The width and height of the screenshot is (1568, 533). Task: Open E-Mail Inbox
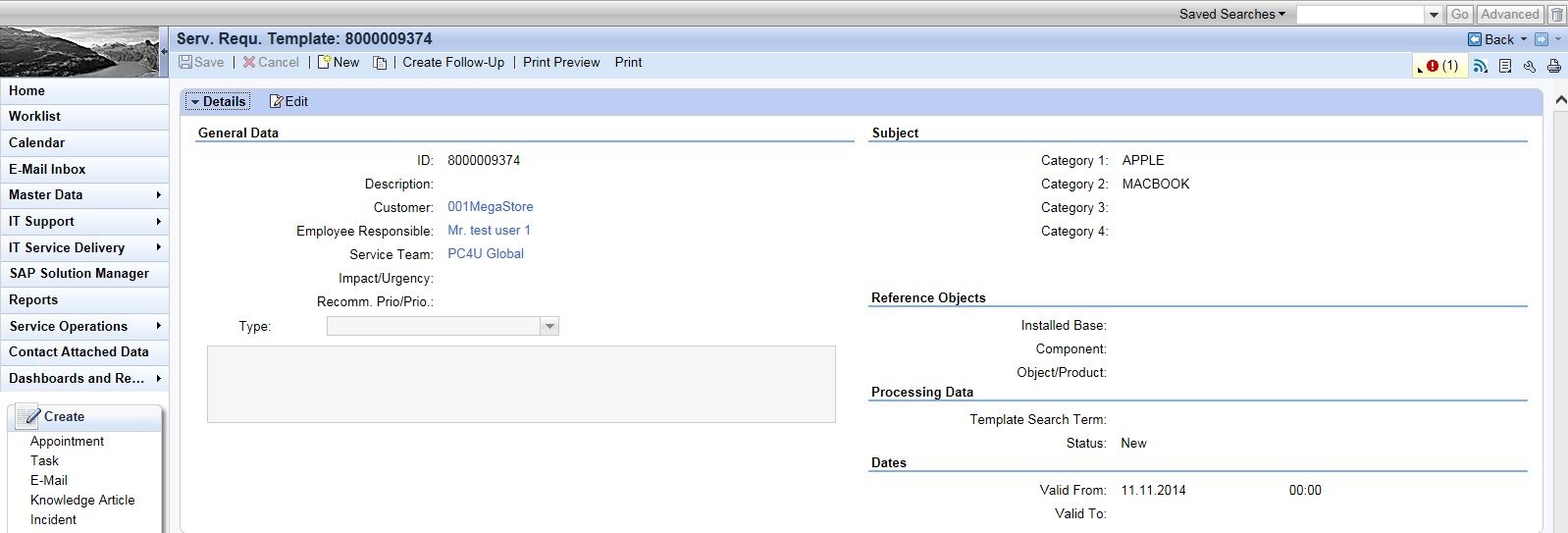[84, 169]
